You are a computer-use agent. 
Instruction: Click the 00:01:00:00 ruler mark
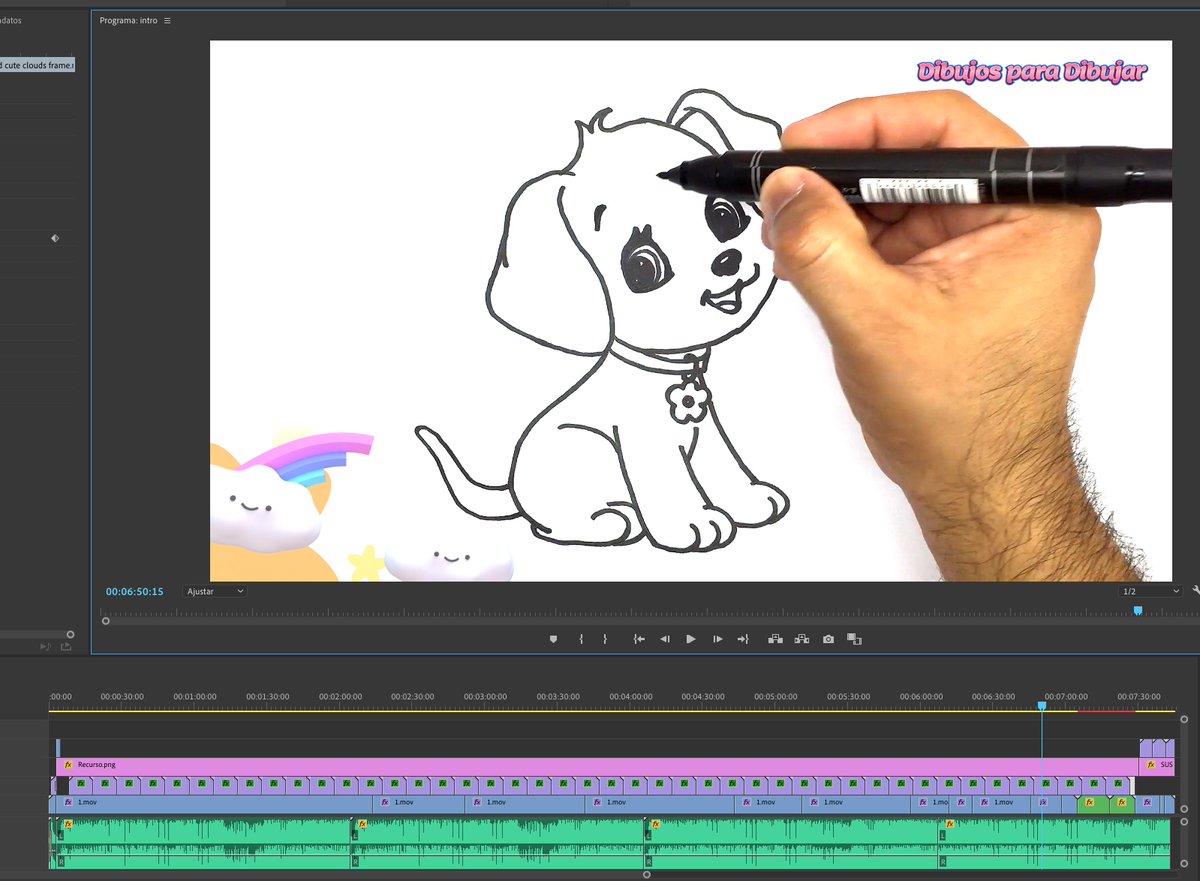tap(195, 696)
